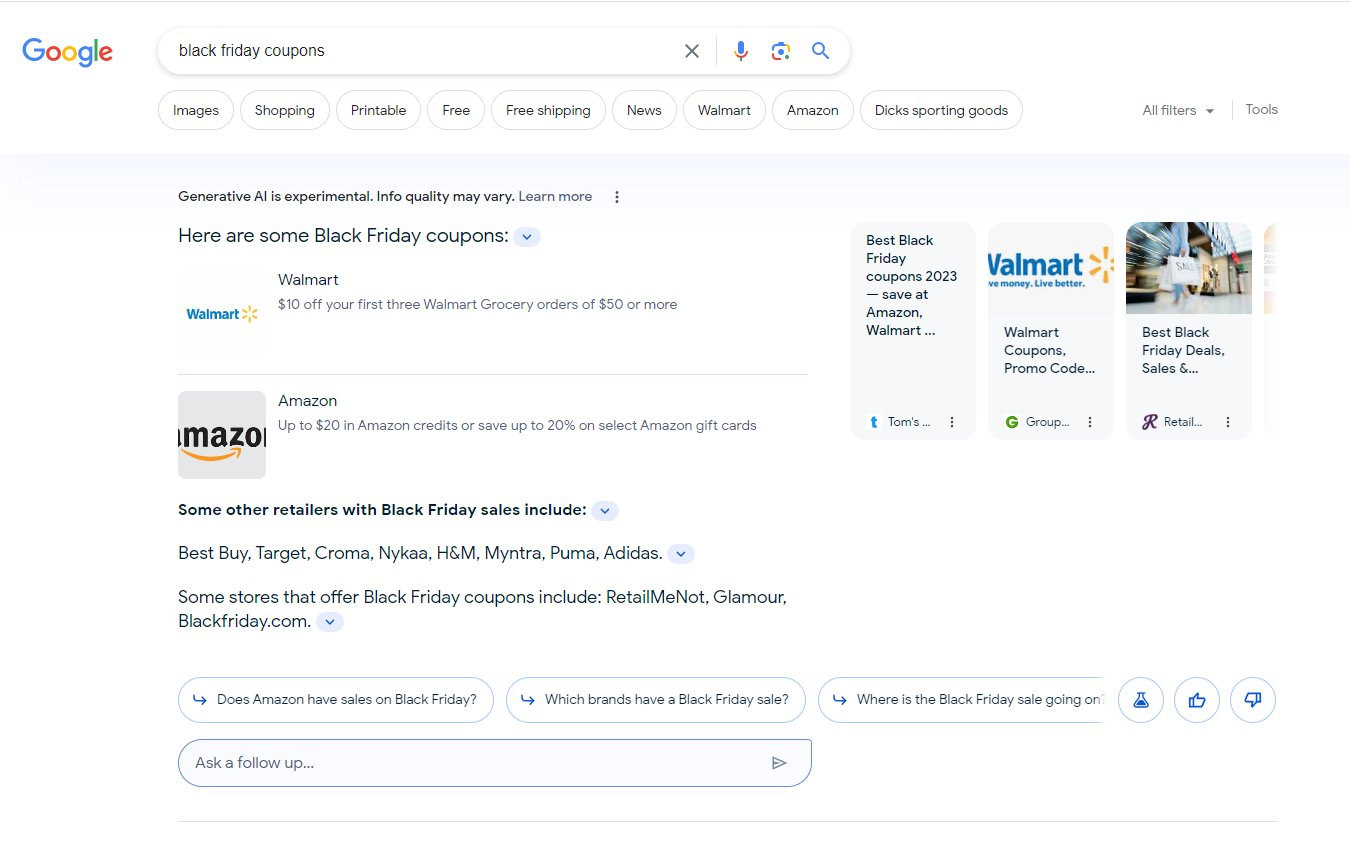Screen dimensions: 1350x863
Task: Open generative AI options three-dot menu
Action: (617, 197)
